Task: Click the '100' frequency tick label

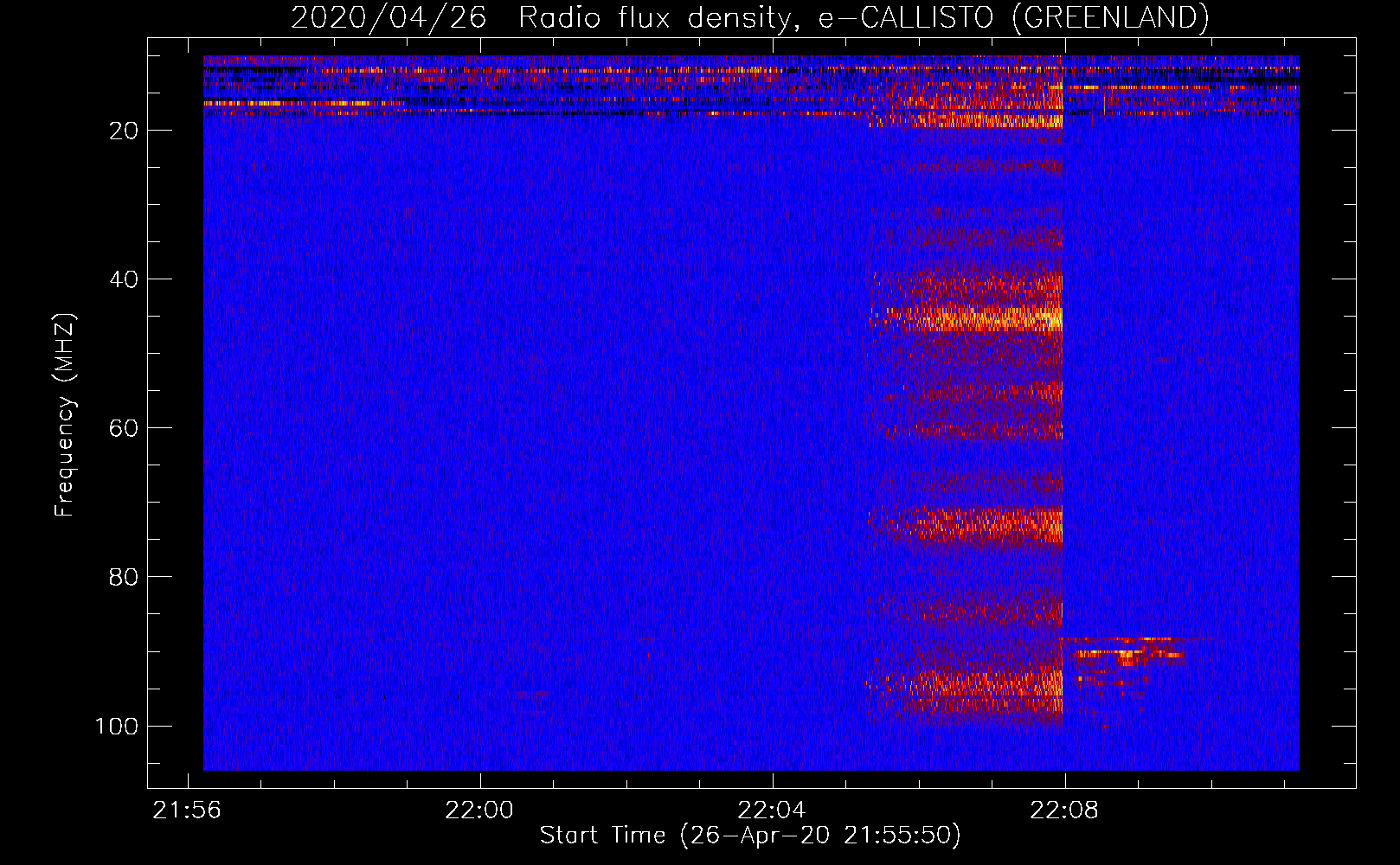Action: pyautogui.click(x=117, y=726)
